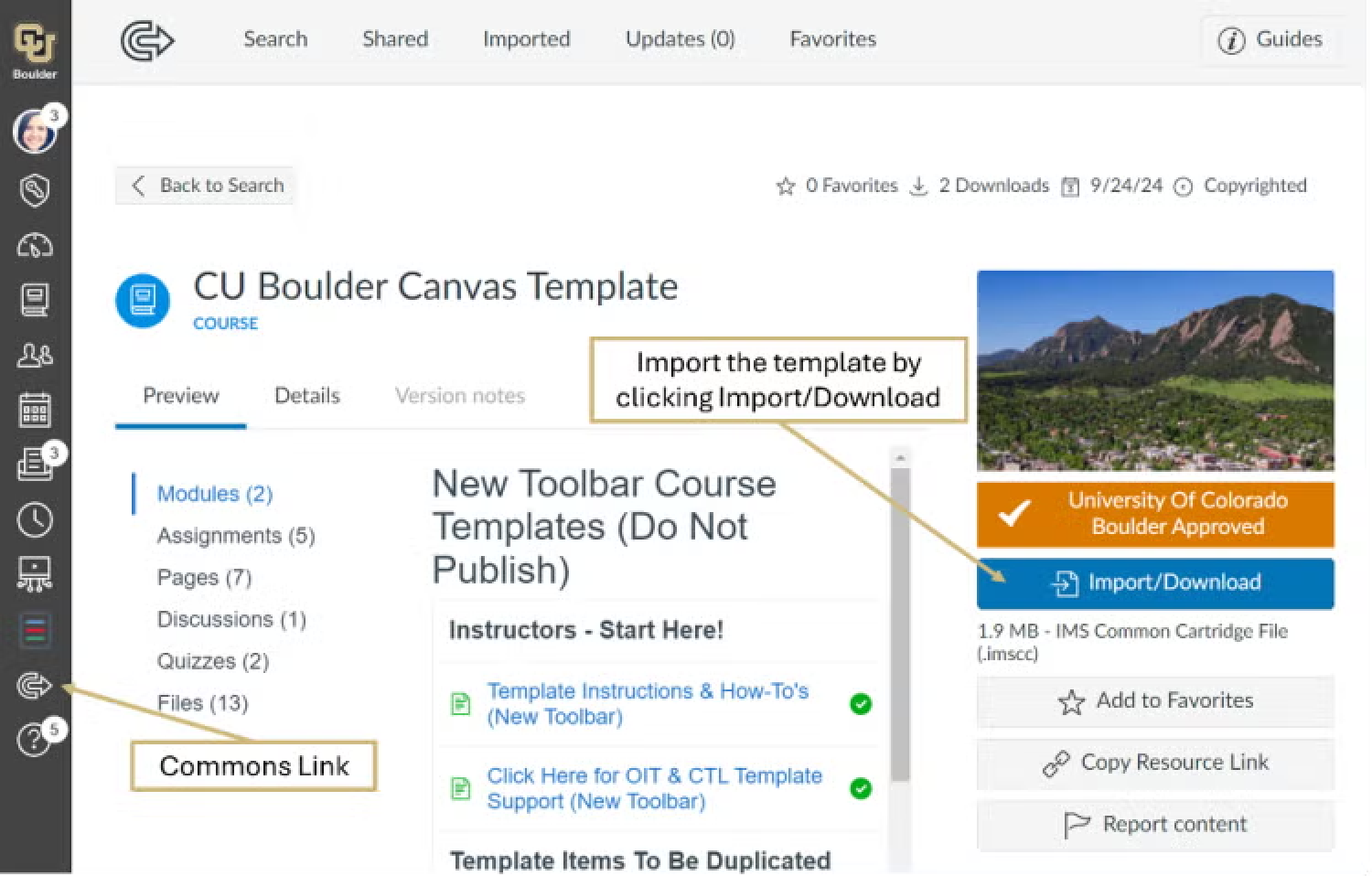Click Add to Favorites
This screenshot has height=876, width=1372.
(x=1155, y=701)
